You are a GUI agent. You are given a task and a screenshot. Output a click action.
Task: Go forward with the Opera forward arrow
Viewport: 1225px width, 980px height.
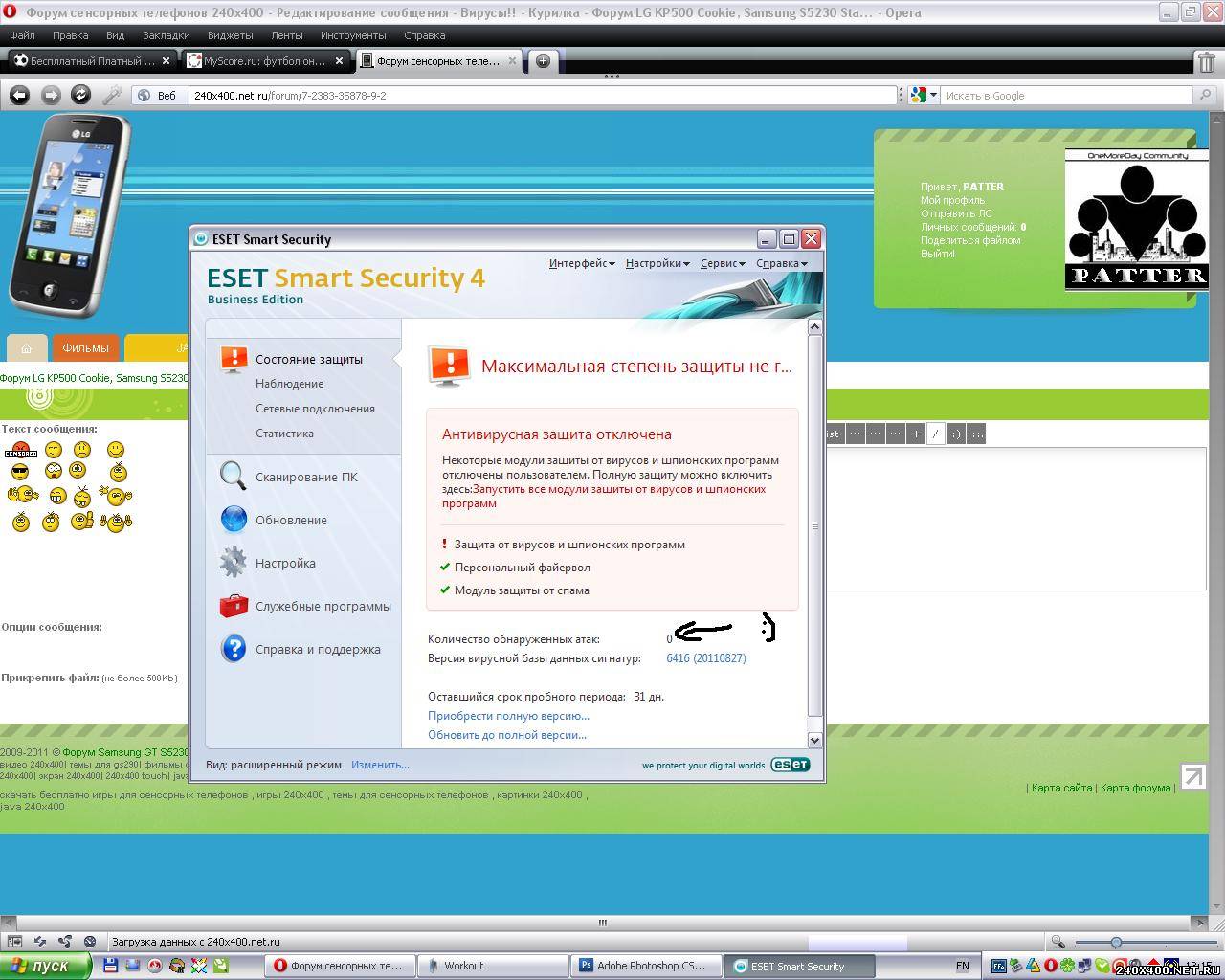pos(51,95)
